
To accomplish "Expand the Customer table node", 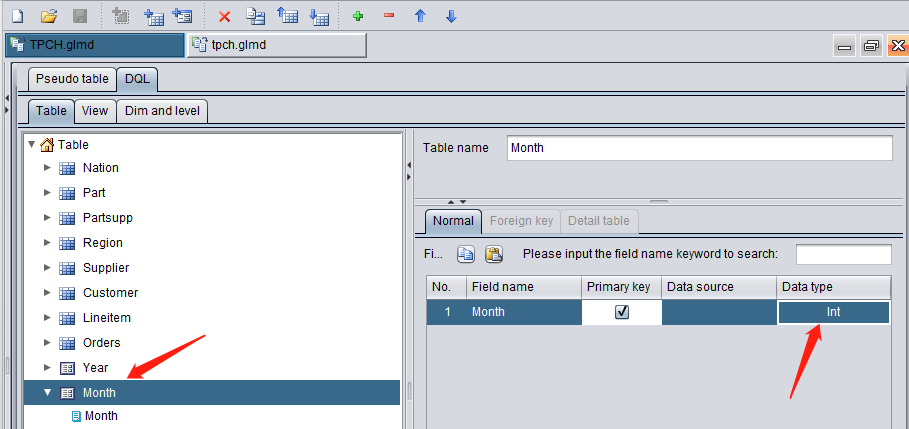I will 48,292.
